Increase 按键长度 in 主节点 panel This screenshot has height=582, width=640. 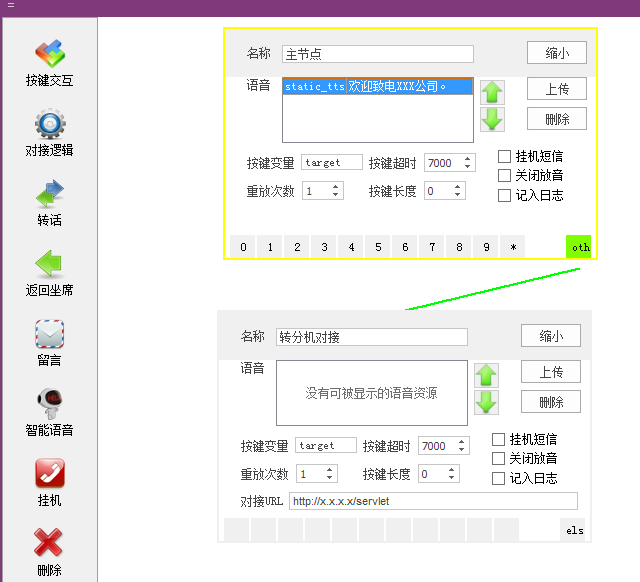click(458, 187)
